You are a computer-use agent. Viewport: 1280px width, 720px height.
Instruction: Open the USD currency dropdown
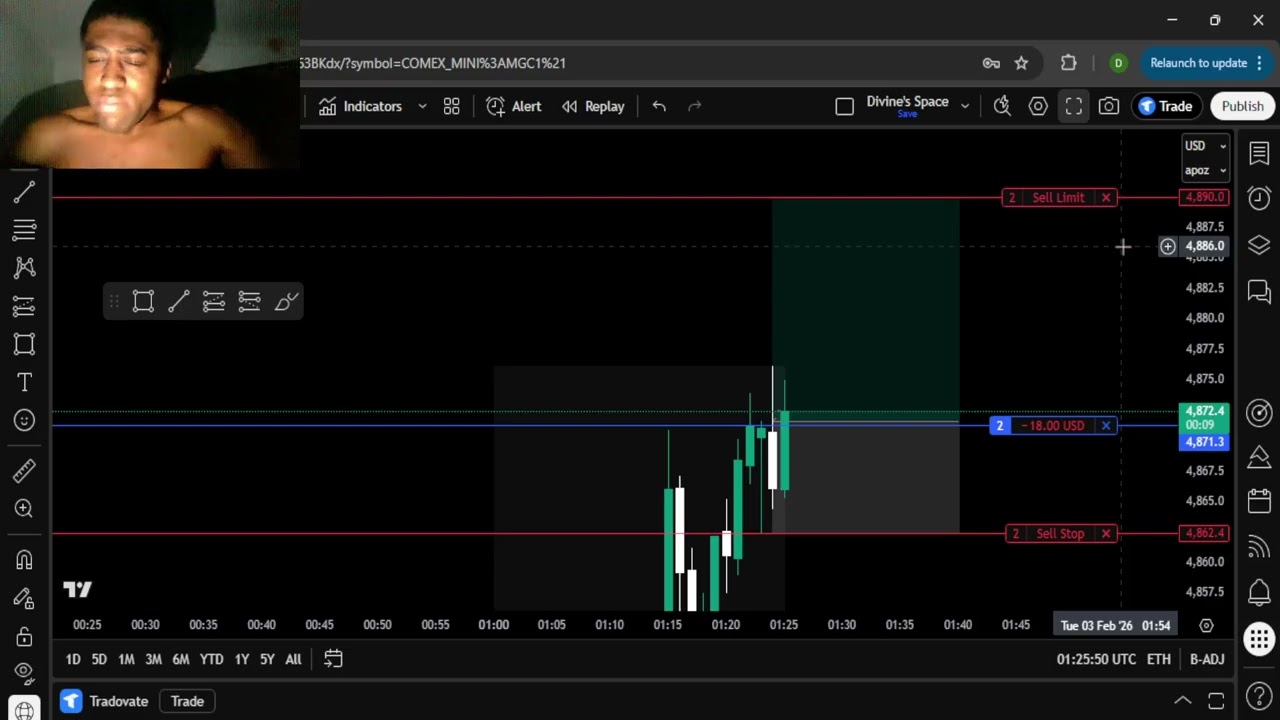(x=1205, y=146)
